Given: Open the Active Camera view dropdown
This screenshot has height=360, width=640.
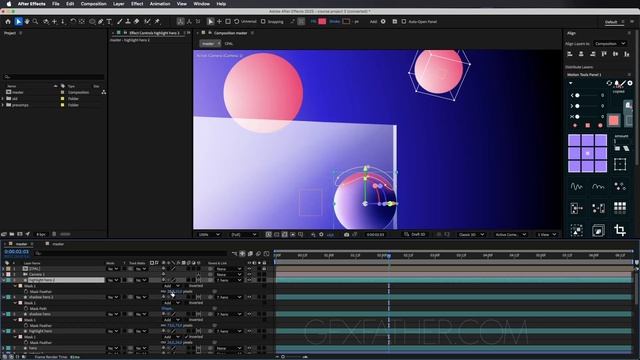Looking at the screenshot, I should click(510, 234).
